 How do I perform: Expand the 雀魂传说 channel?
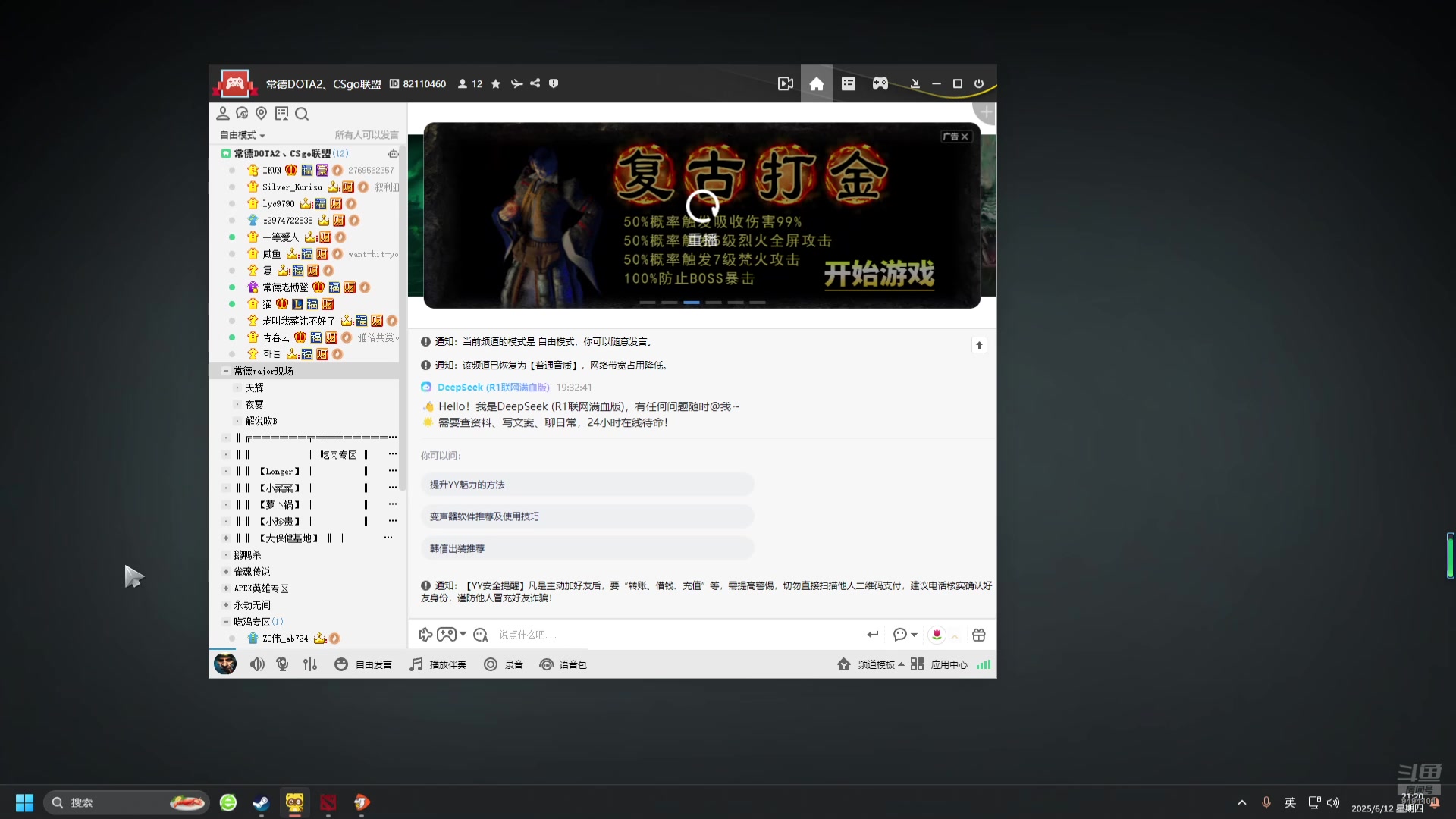click(x=225, y=572)
